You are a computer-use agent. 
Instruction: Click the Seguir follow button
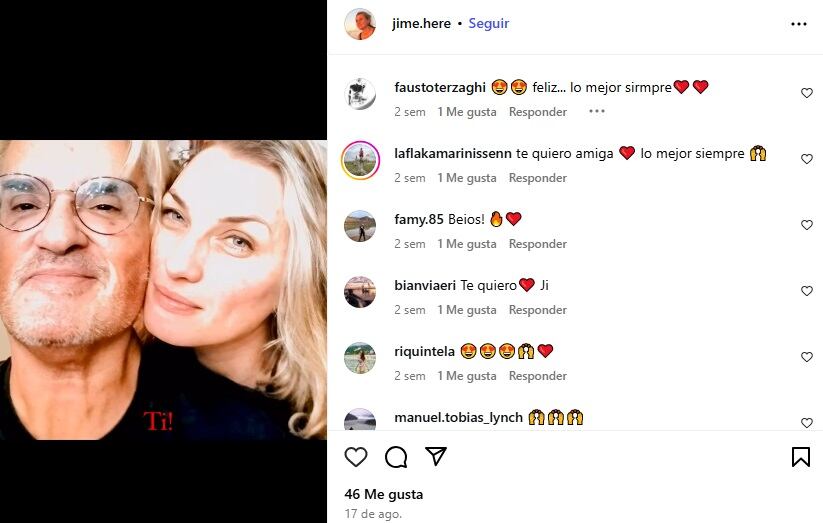pos(489,24)
